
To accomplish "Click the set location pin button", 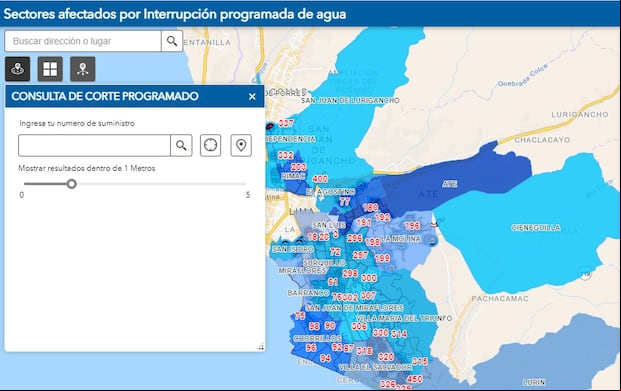I will pos(241,145).
